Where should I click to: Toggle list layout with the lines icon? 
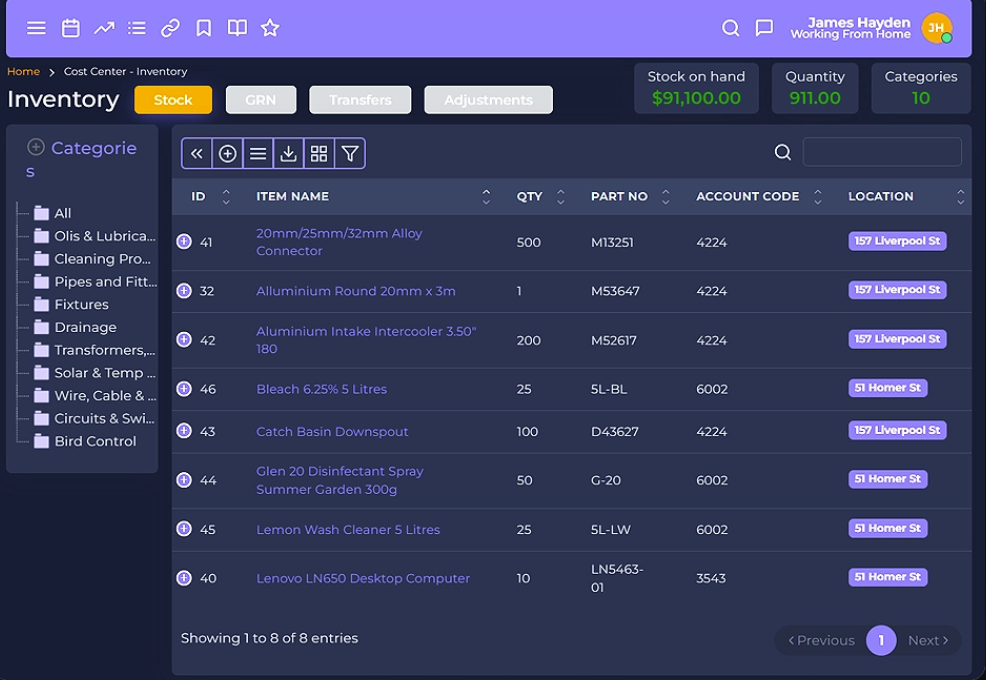(x=258, y=152)
